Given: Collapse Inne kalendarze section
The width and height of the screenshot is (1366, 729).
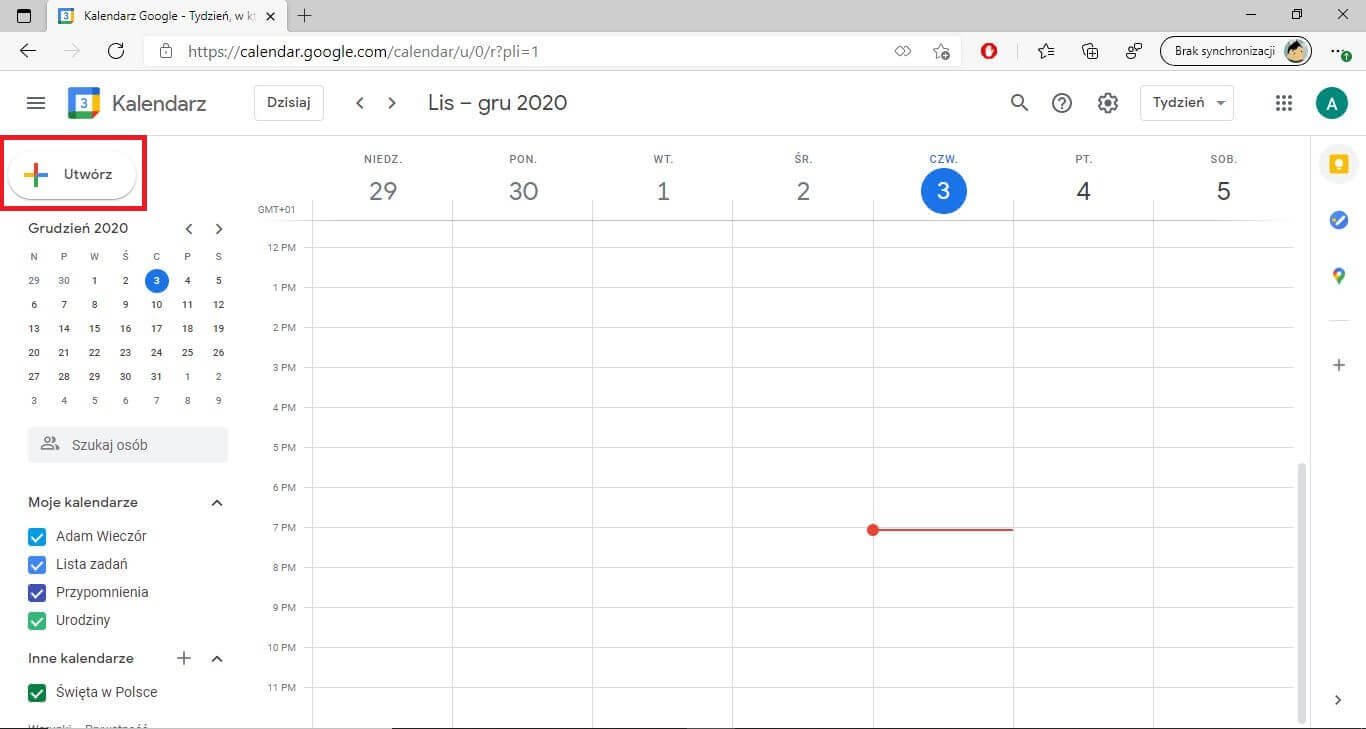Looking at the screenshot, I should (x=217, y=658).
